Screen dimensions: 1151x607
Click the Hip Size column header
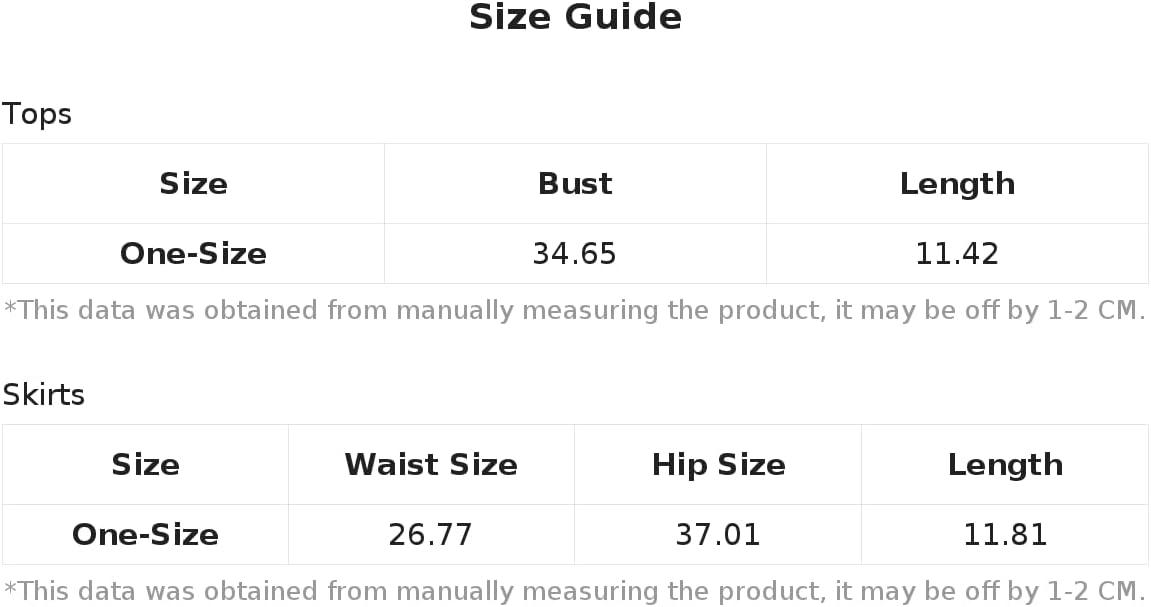click(719, 465)
